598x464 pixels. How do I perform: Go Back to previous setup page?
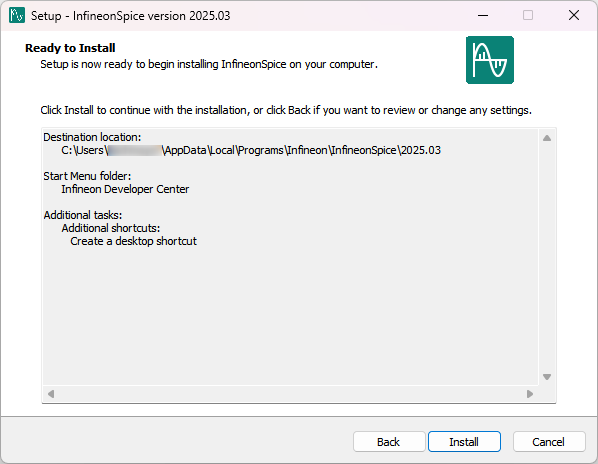(x=389, y=442)
